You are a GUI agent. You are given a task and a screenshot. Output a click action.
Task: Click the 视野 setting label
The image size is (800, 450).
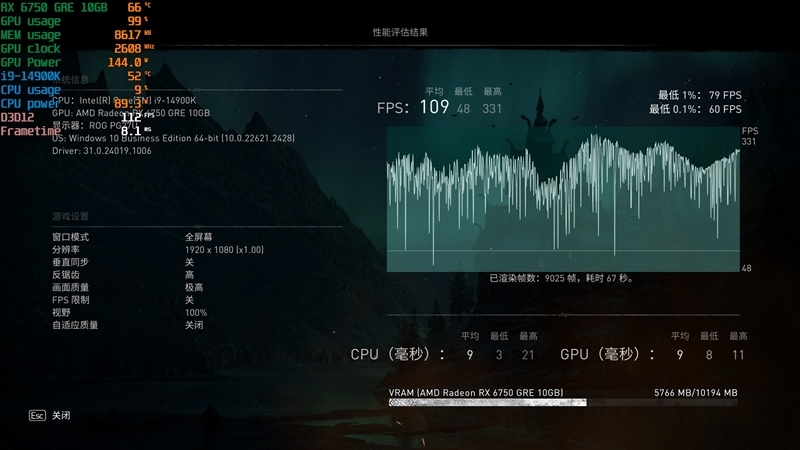(61, 313)
